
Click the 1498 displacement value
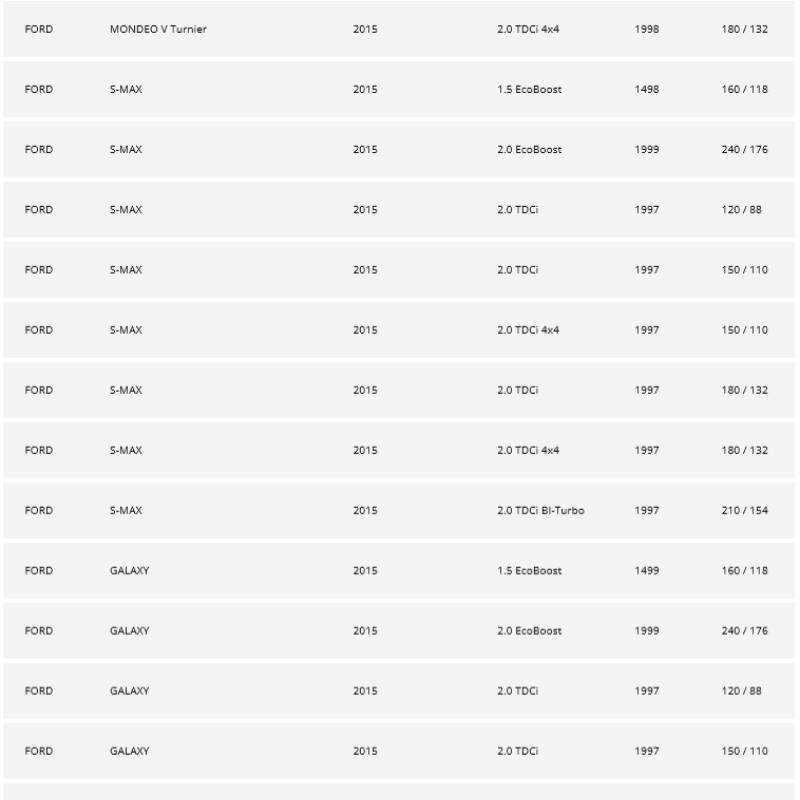(x=646, y=89)
